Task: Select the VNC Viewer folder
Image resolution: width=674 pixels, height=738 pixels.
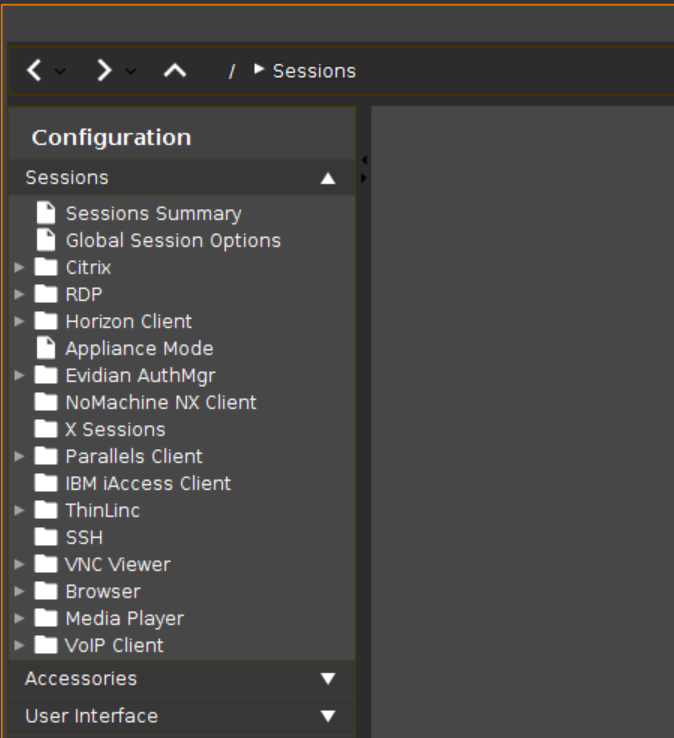Action: coord(118,564)
